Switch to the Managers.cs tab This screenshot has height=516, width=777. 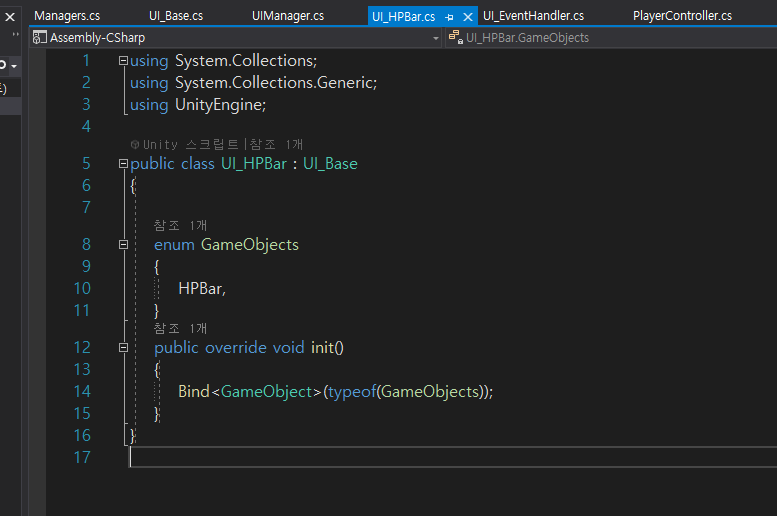67,16
